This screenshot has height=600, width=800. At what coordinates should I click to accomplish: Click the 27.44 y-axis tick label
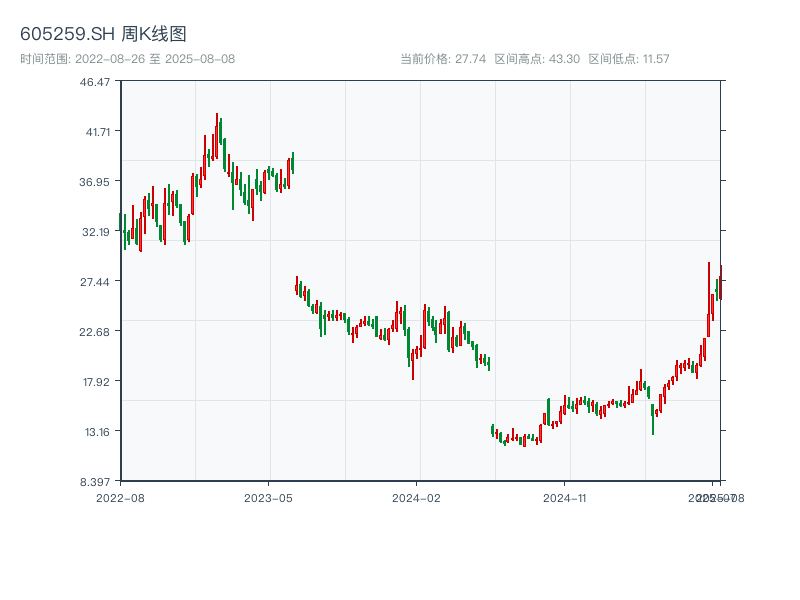click(96, 281)
